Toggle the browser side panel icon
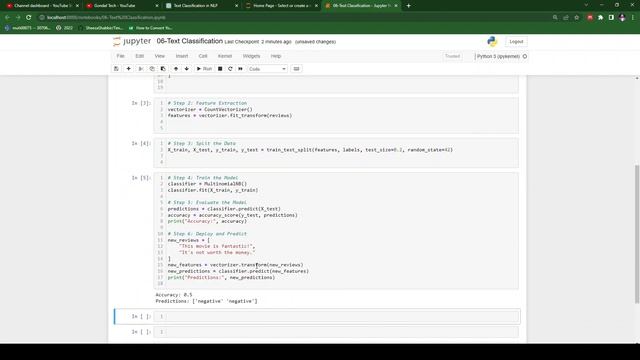640x360 pixels. click(611, 18)
